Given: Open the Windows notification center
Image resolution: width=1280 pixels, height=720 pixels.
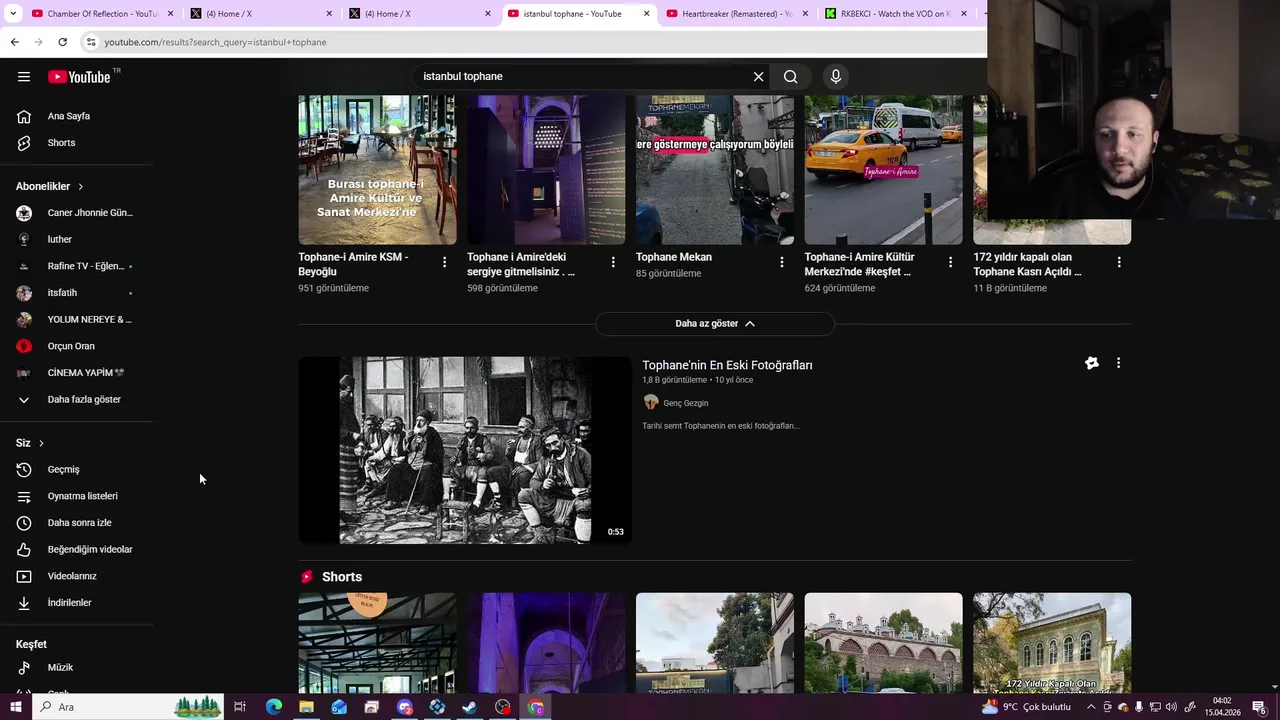Looking at the screenshot, I should [x=1259, y=707].
